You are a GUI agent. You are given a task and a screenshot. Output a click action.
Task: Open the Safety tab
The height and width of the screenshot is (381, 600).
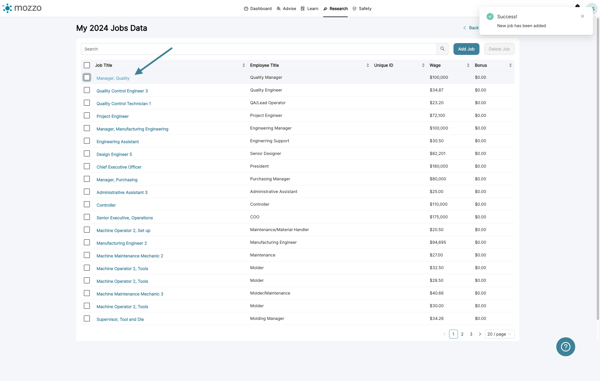point(362,8)
